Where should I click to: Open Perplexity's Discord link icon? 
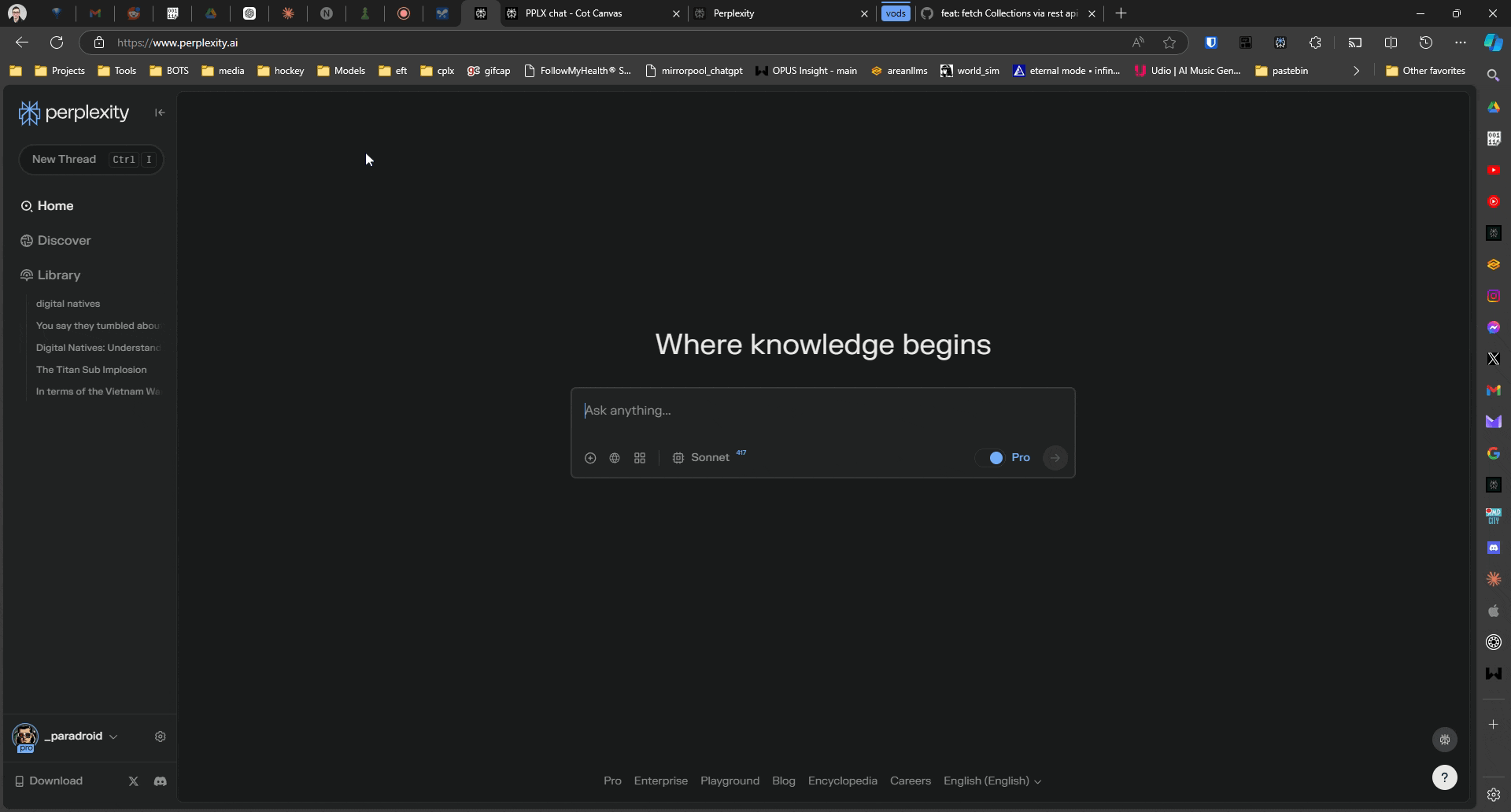(161, 781)
